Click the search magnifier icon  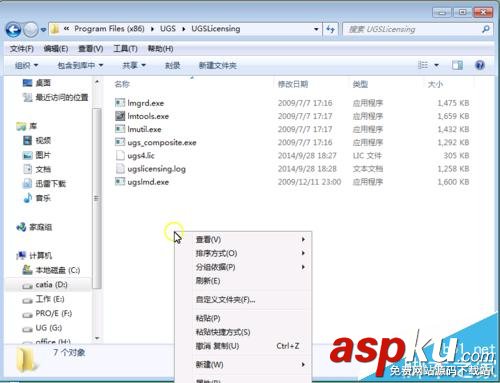[486, 29]
